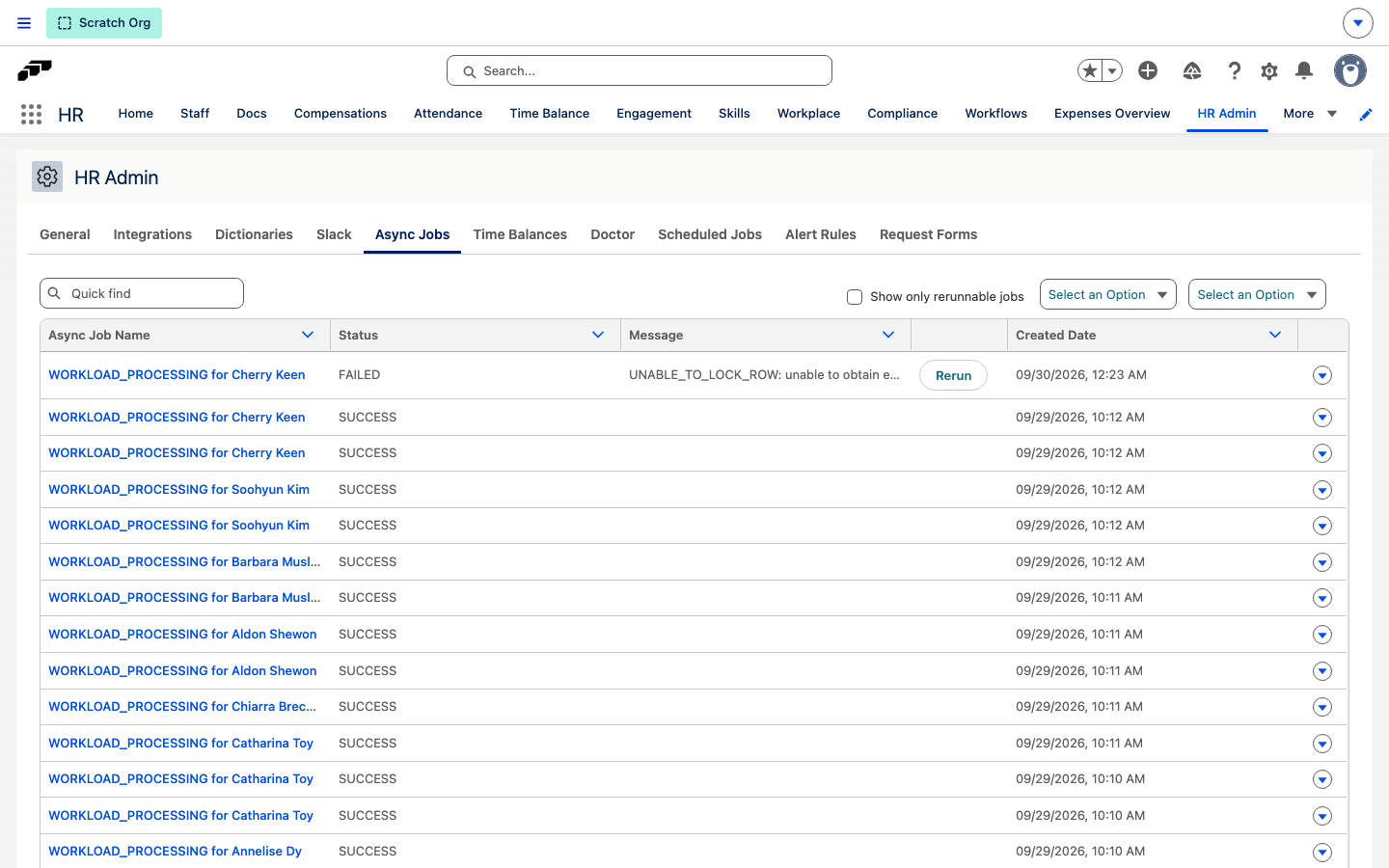
Task: Click the UNABLE_TO_LOCK_ROW message cell
Action: click(764, 374)
